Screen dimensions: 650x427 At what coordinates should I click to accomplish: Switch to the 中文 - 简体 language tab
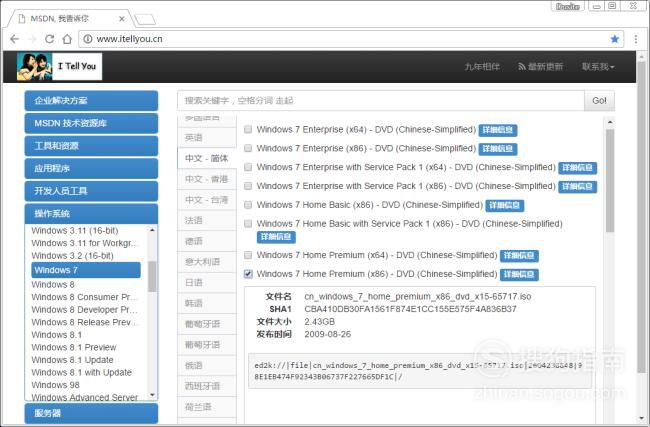(207, 158)
